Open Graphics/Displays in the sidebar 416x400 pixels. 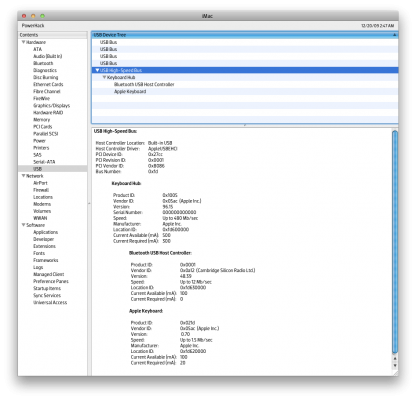(52, 106)
